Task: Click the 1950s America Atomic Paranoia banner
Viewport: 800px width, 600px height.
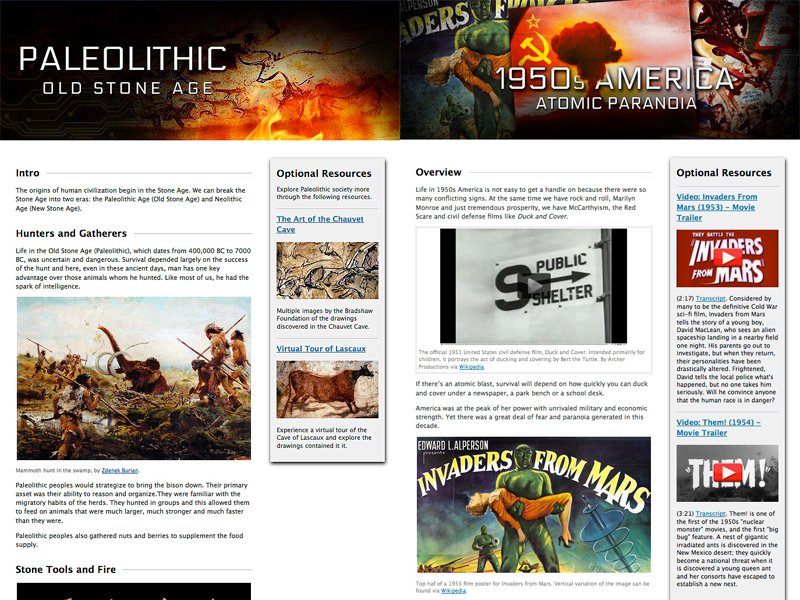Action: pos(600,70)
